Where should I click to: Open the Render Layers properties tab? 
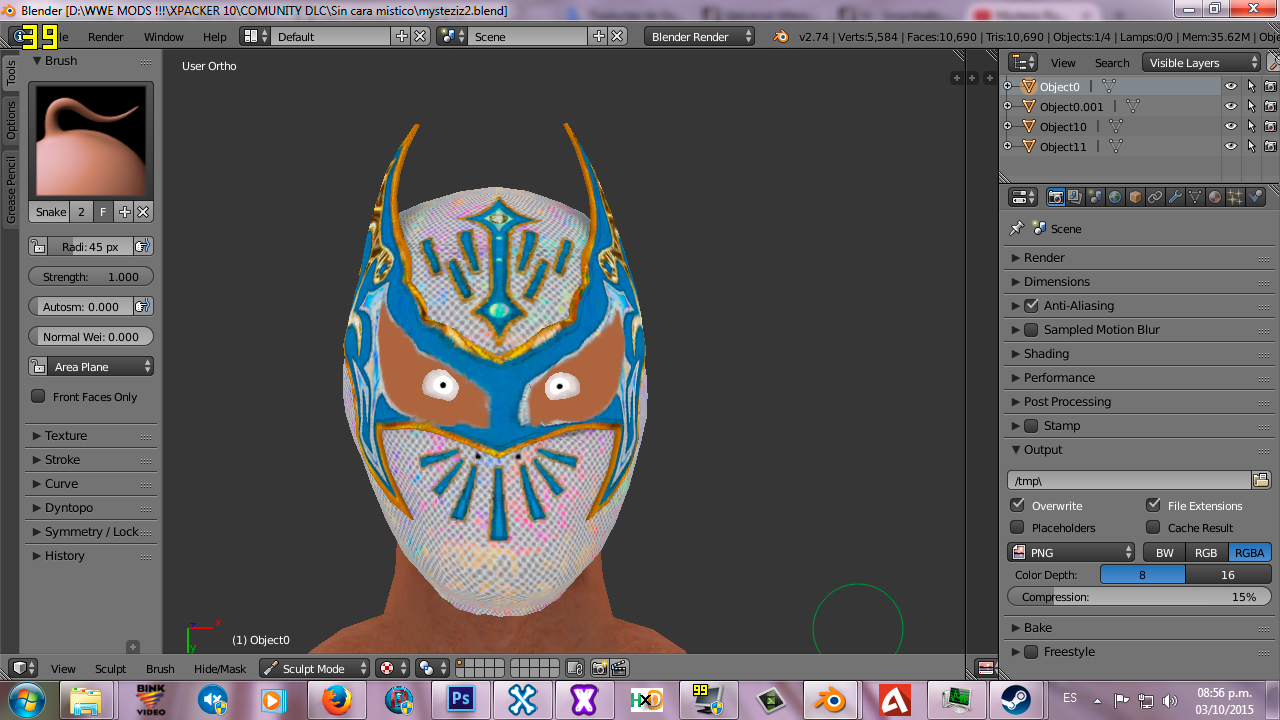tap(1075, 197)
